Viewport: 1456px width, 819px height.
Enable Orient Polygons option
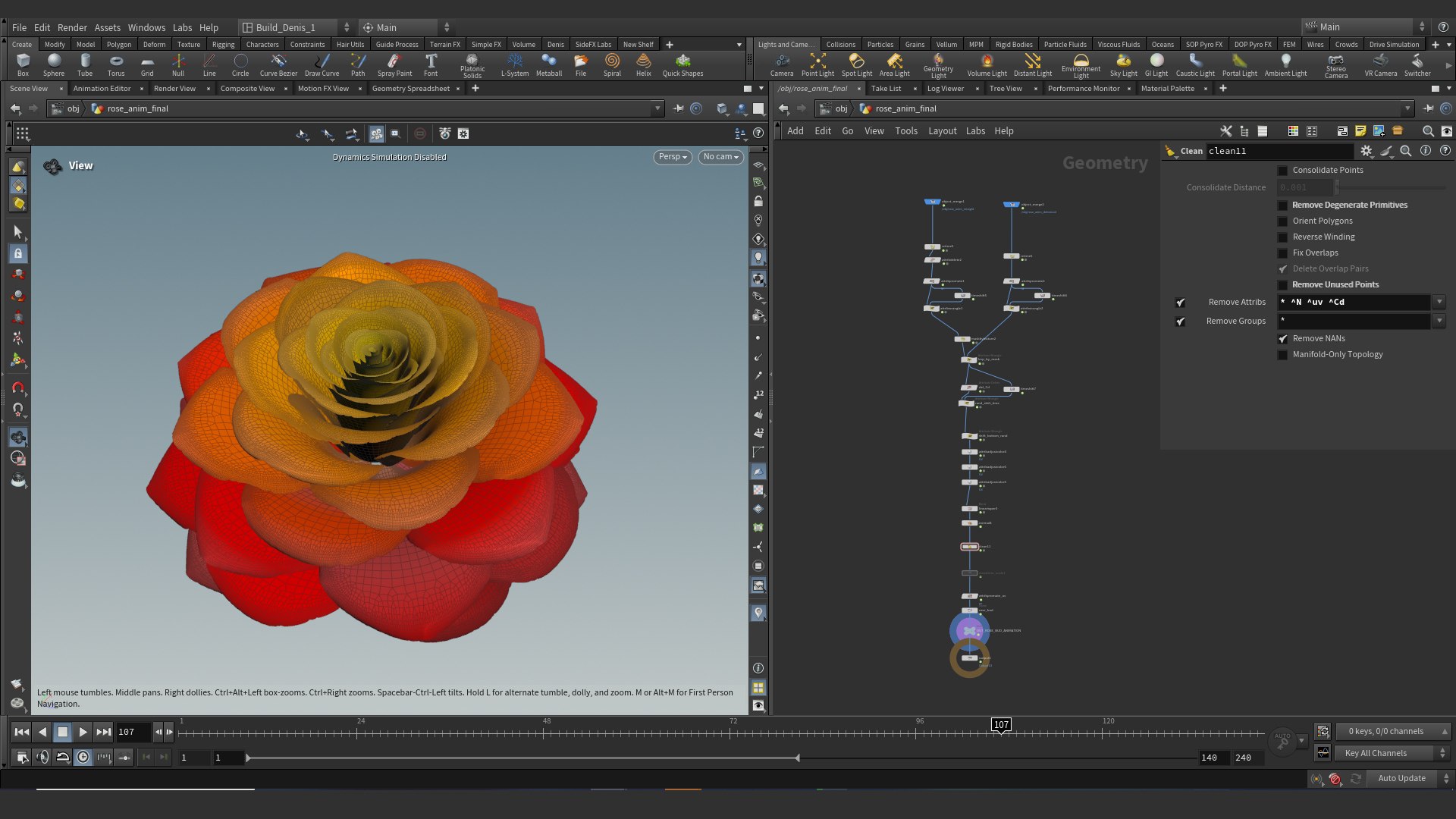pos(1282,221)
